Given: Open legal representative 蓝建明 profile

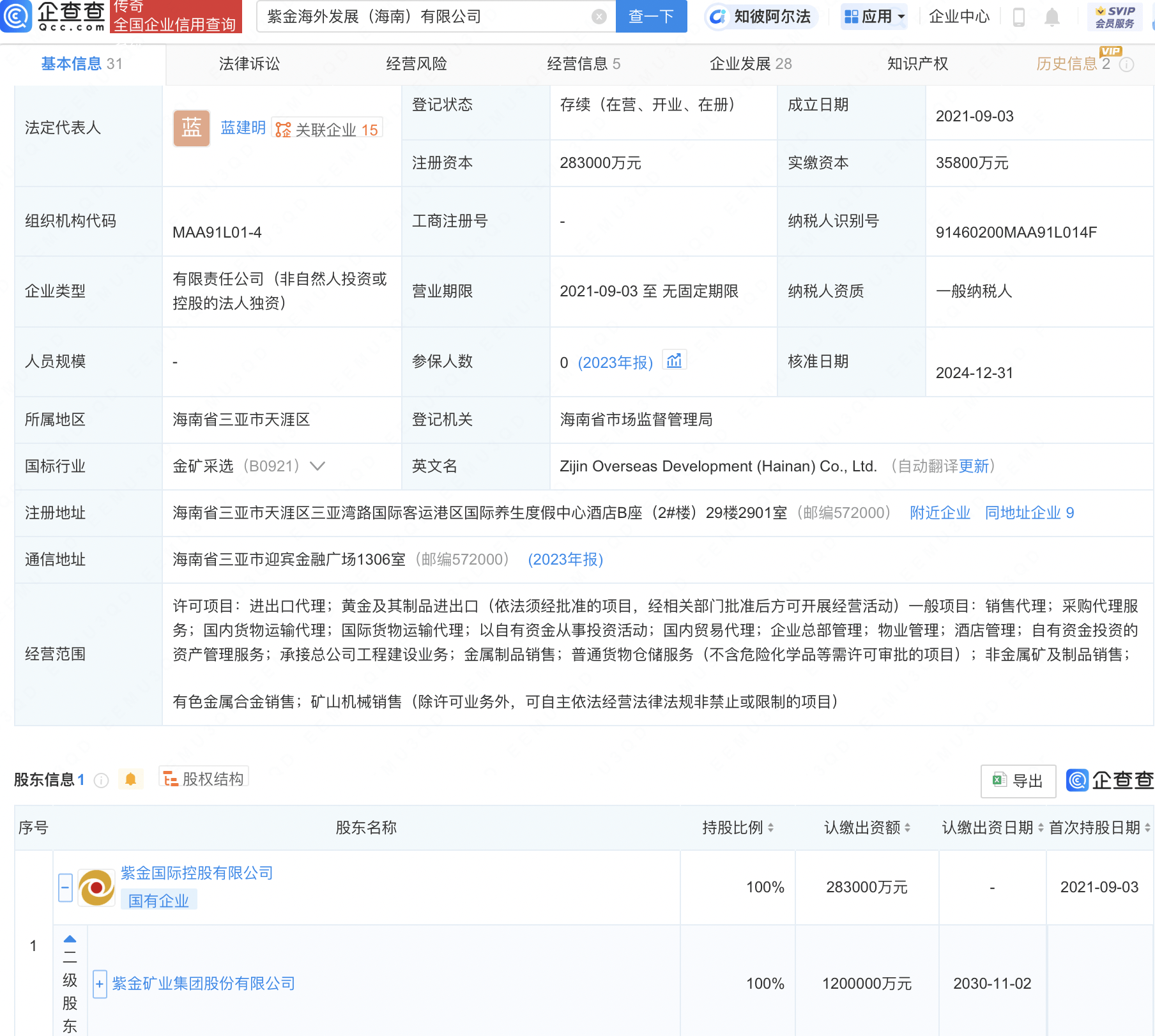Looking at the screenshot, I should pyautogui.click(x=243, y=128).
